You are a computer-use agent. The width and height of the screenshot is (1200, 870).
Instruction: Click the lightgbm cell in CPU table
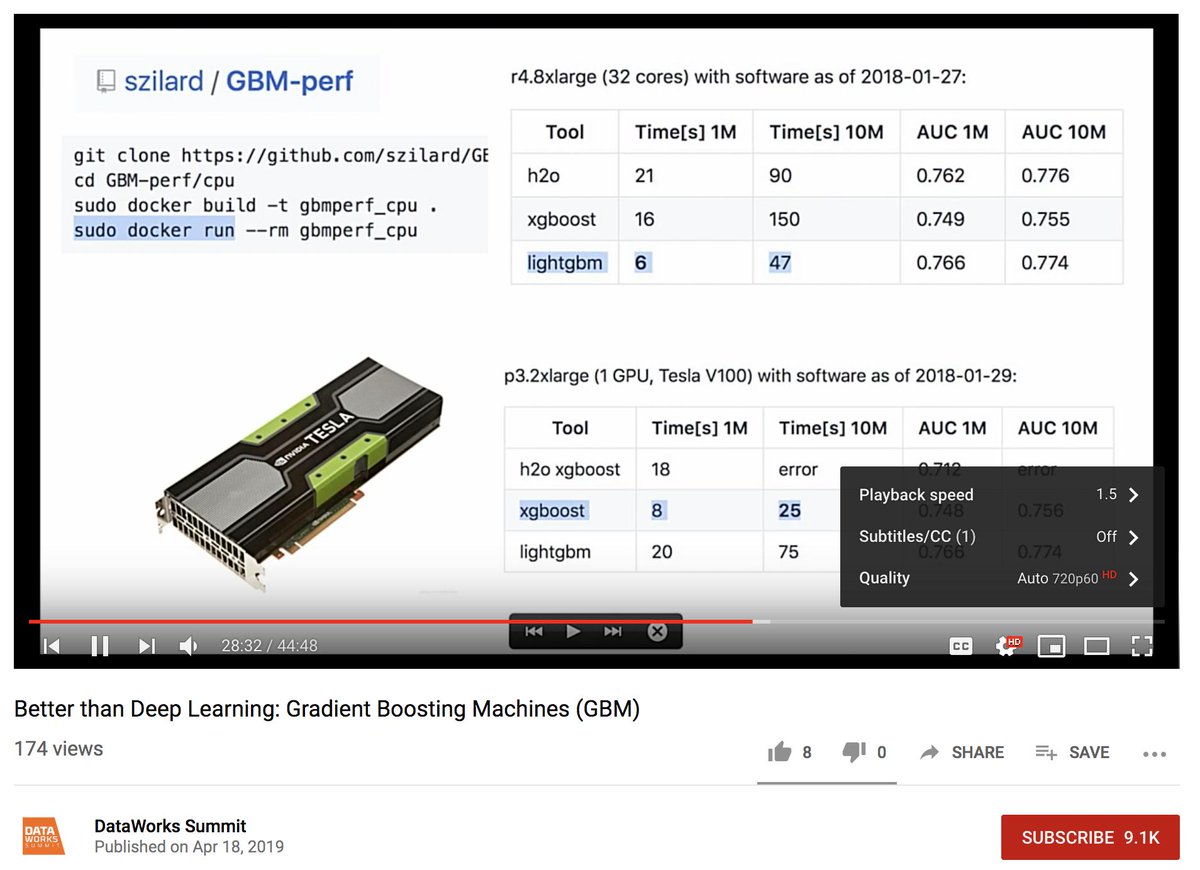coord(565,263)
